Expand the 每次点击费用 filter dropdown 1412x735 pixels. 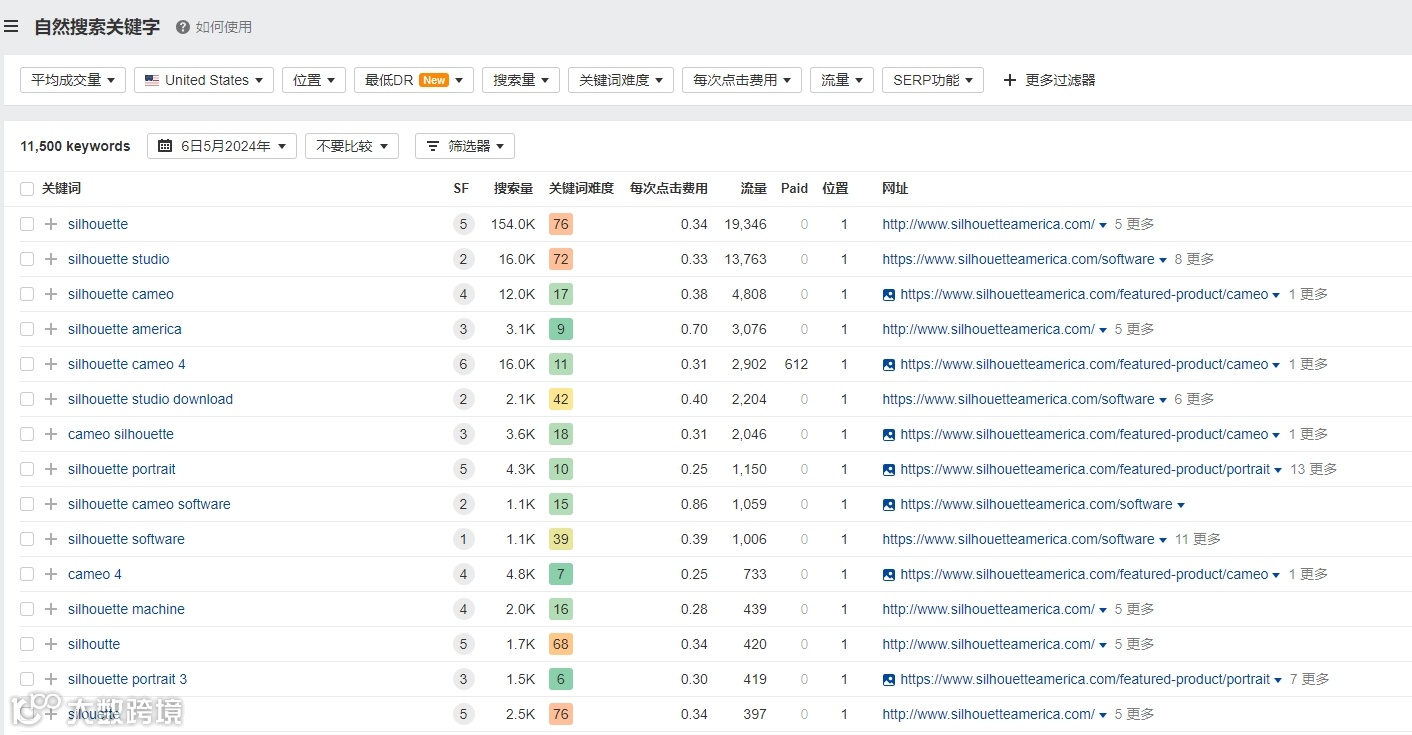742,80
